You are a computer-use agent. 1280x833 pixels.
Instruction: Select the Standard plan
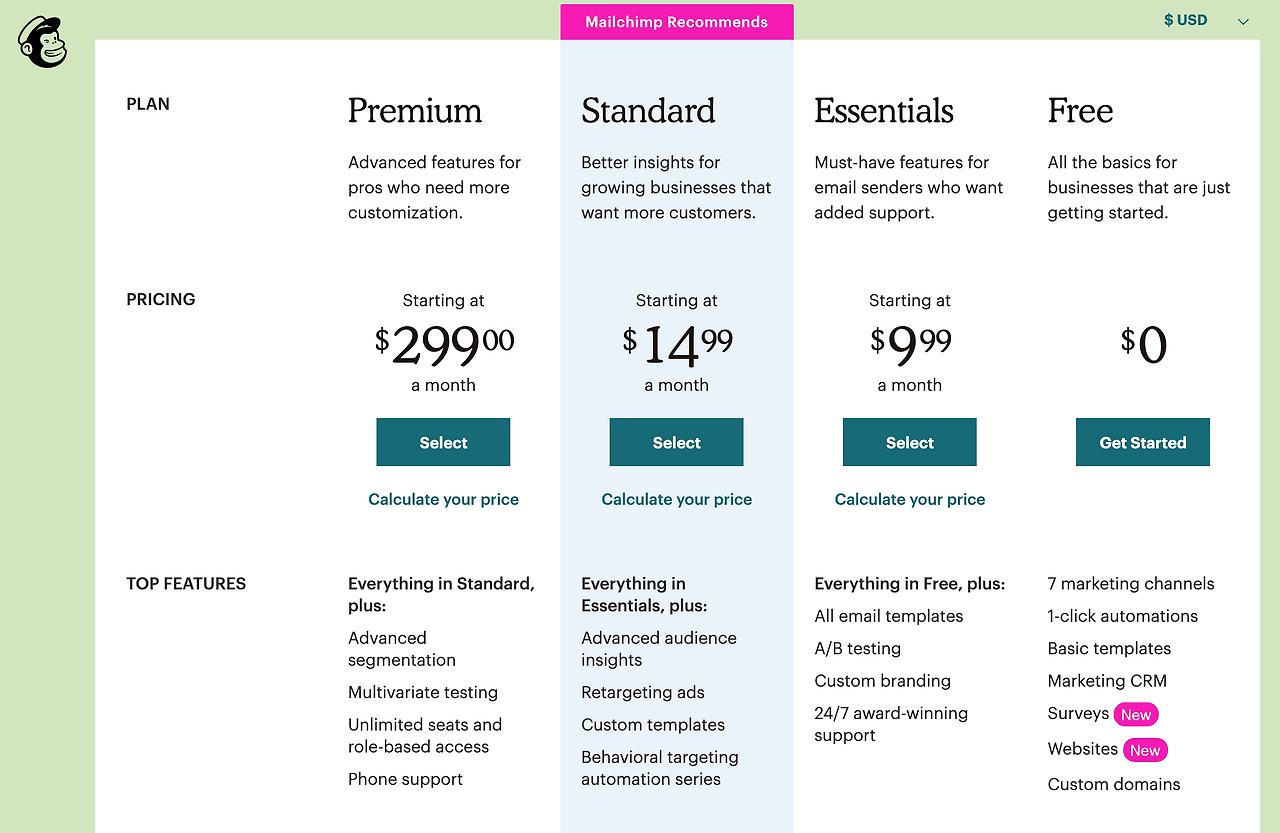(x=676, y=442)
